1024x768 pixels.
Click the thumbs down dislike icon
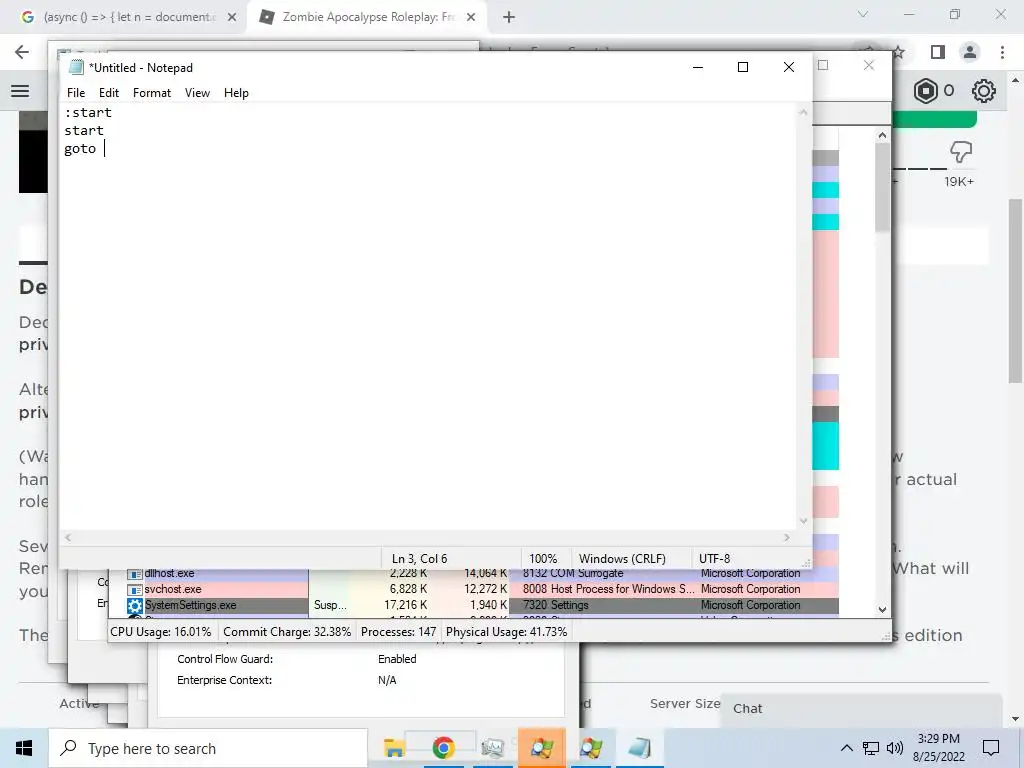[x=961, y=152]
